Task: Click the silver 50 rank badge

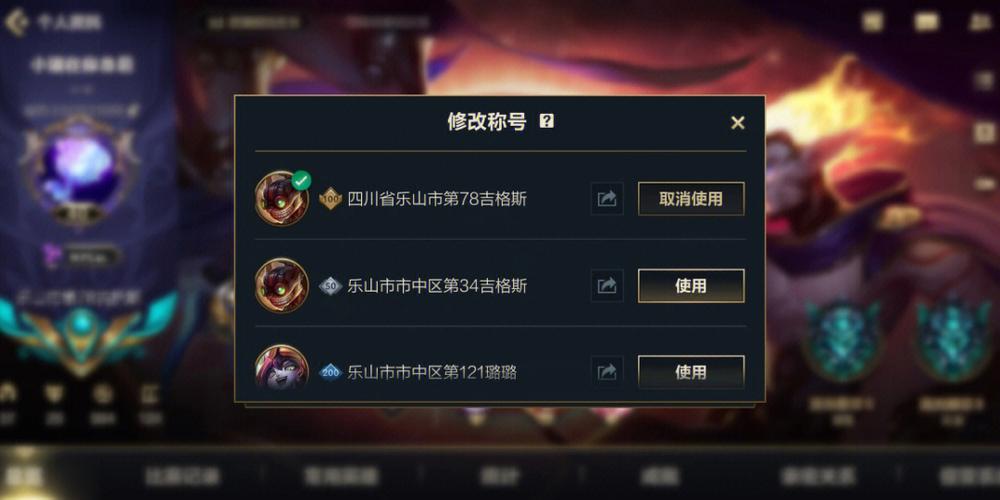Action: (330, 286)
